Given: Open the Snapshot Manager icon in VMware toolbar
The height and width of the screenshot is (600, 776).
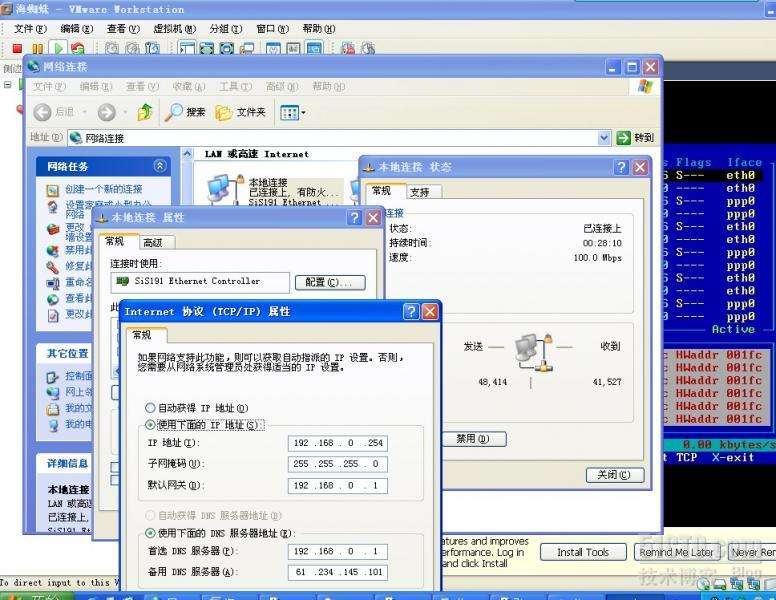Looking at the screenshot, I should 152,49.
